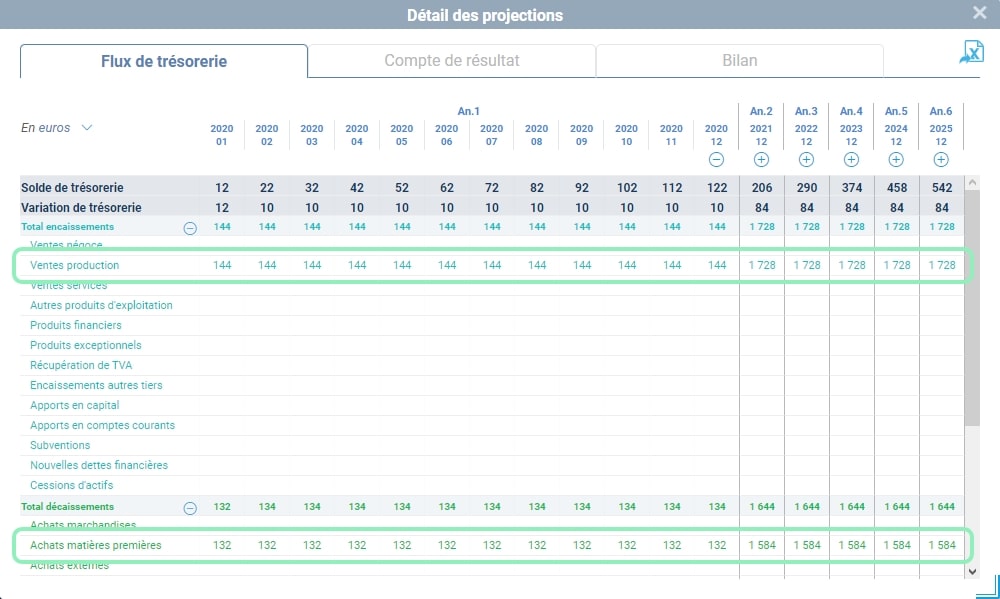Click scrollbar down arrow in table

tap(972, 571)
